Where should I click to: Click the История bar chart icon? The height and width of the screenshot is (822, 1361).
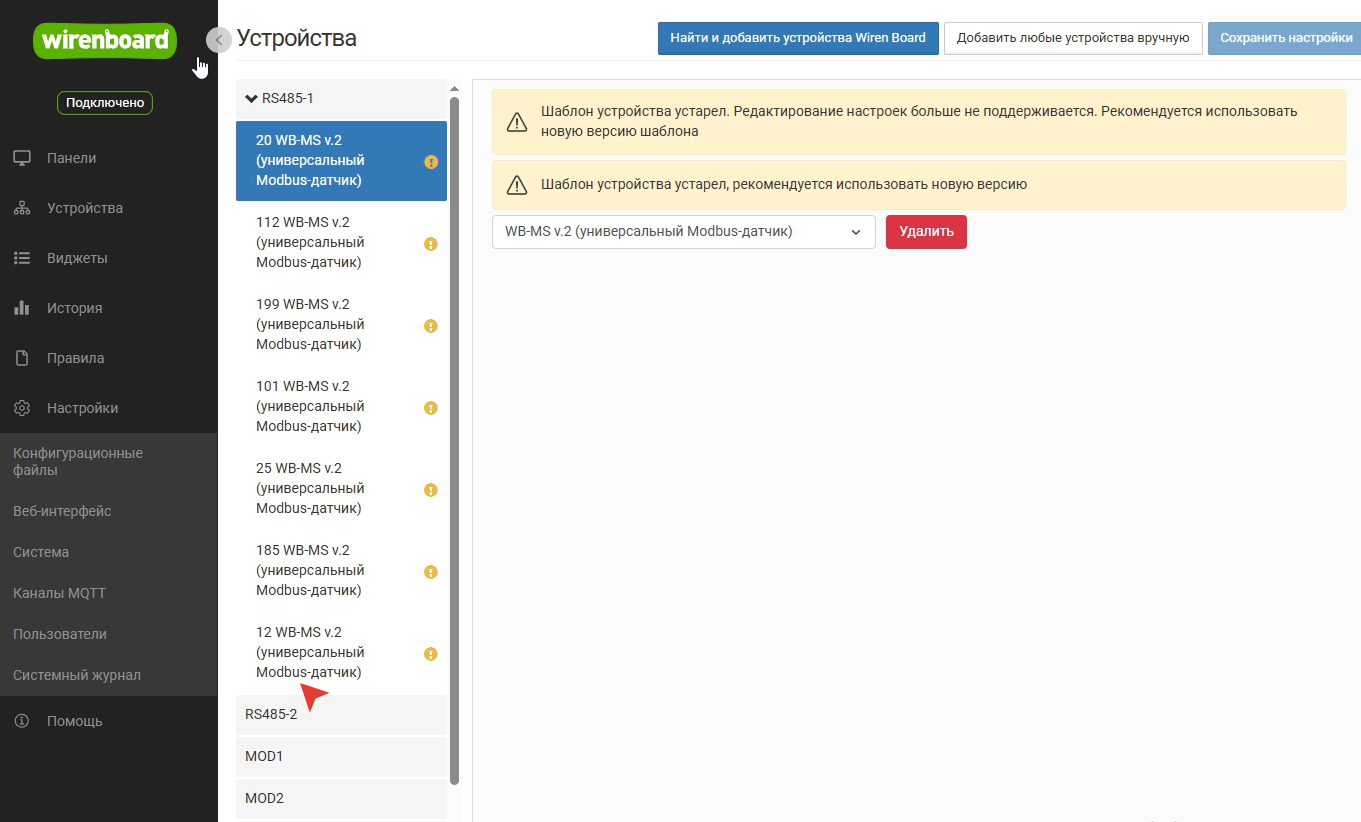(22, 308)
